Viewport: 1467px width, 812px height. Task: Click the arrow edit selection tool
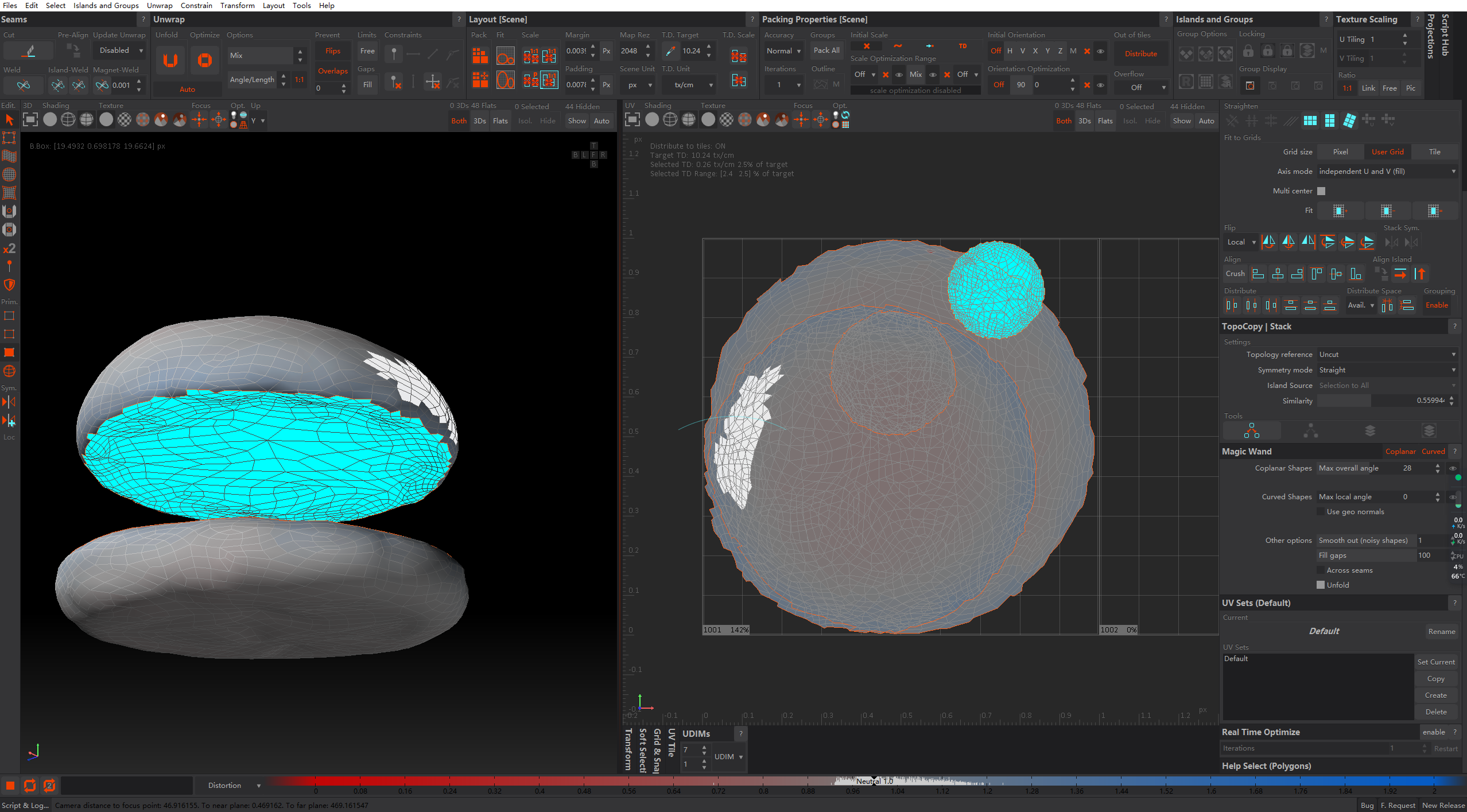[9, 119]
